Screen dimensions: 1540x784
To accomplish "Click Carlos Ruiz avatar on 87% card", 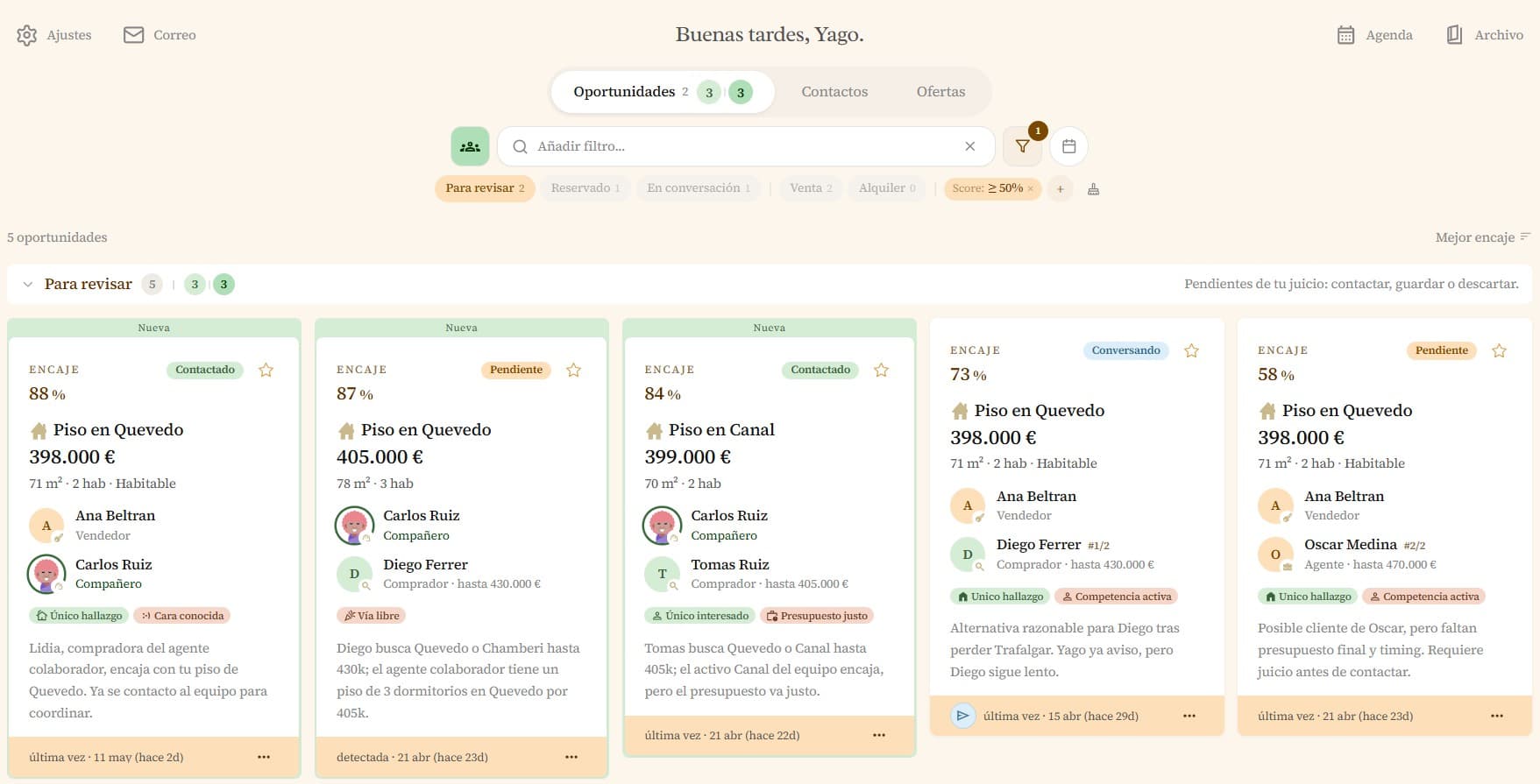I will coord(354,525).
